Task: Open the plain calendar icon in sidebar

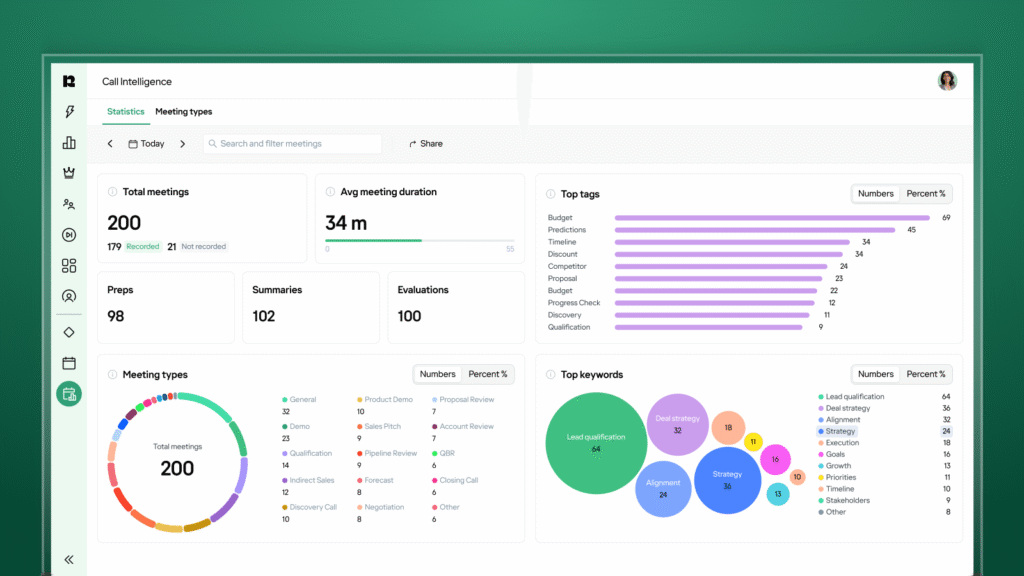Action: [x=69, y=363]
